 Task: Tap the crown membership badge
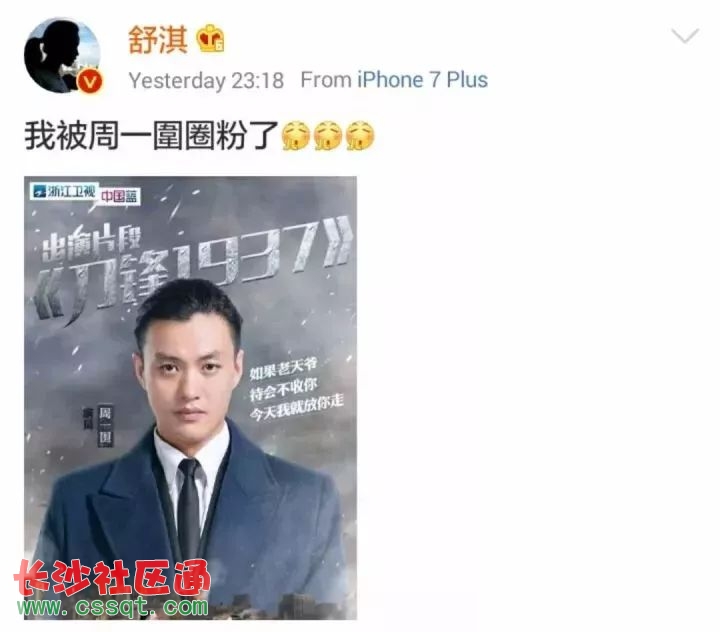[211, 38]
